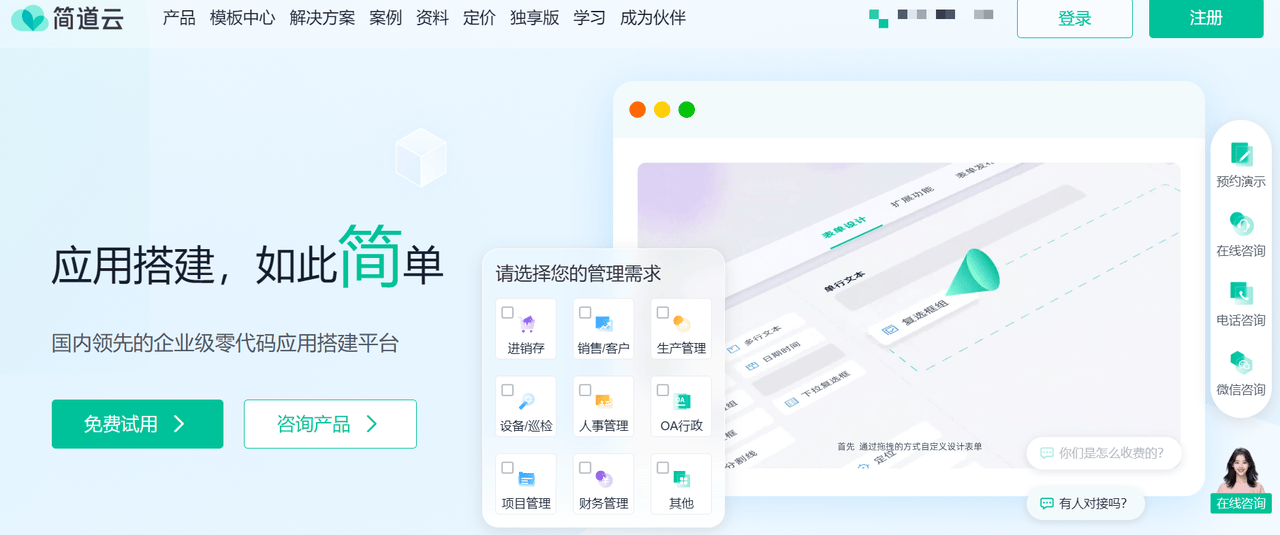Screen dimensions: 1280x535
Task: Expand the 解决方案 navigation menu
Action: [322, 18]
